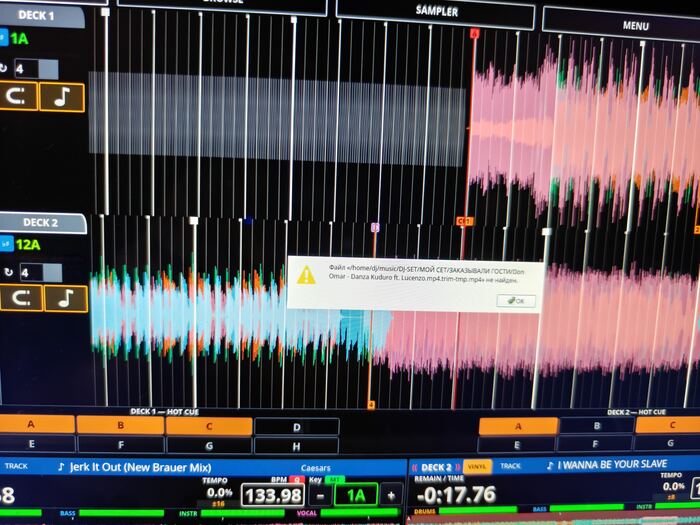Toggle the VINYL mode button on Deck 2

pyautogui.click(x=477, y=467)
